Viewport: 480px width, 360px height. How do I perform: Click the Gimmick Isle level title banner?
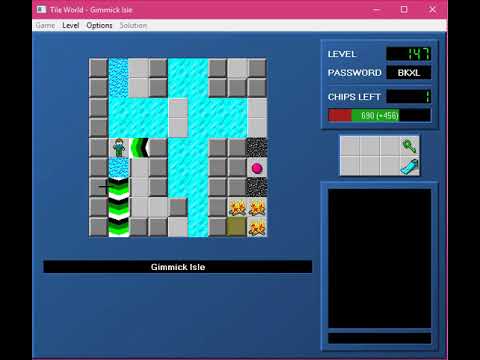point(178,267)
